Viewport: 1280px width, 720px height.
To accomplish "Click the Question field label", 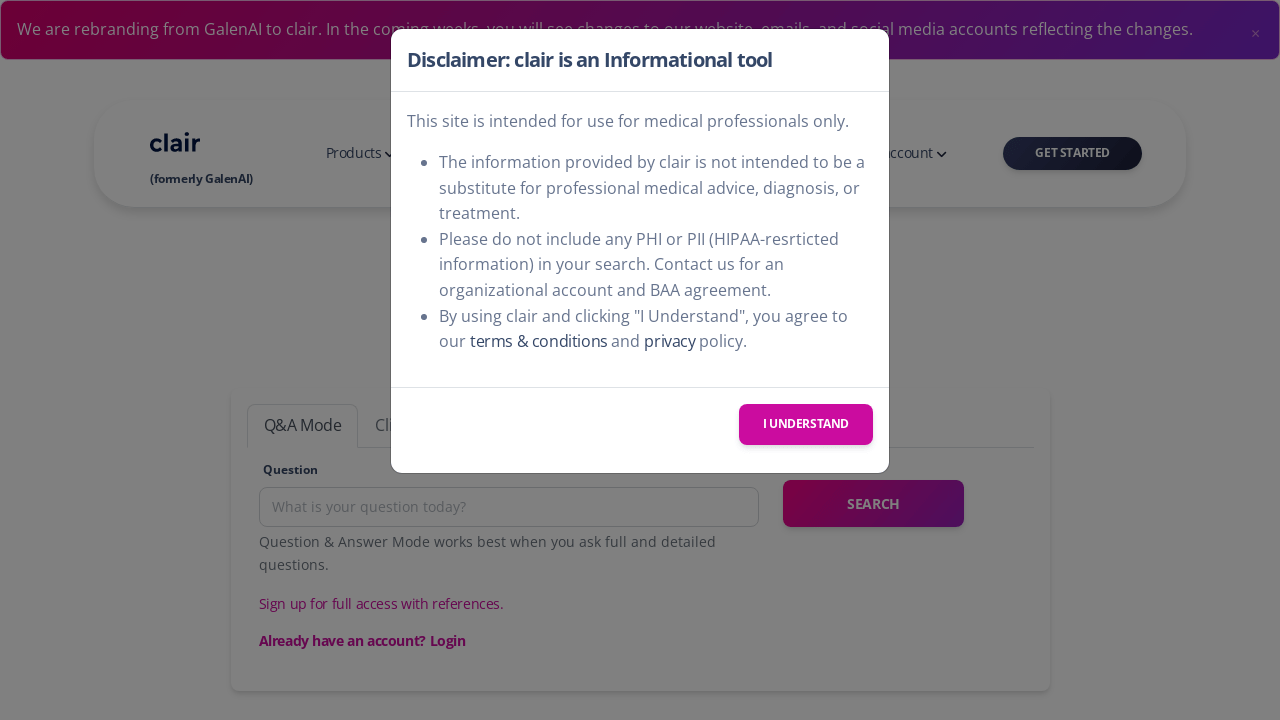I will click(290, 470).
